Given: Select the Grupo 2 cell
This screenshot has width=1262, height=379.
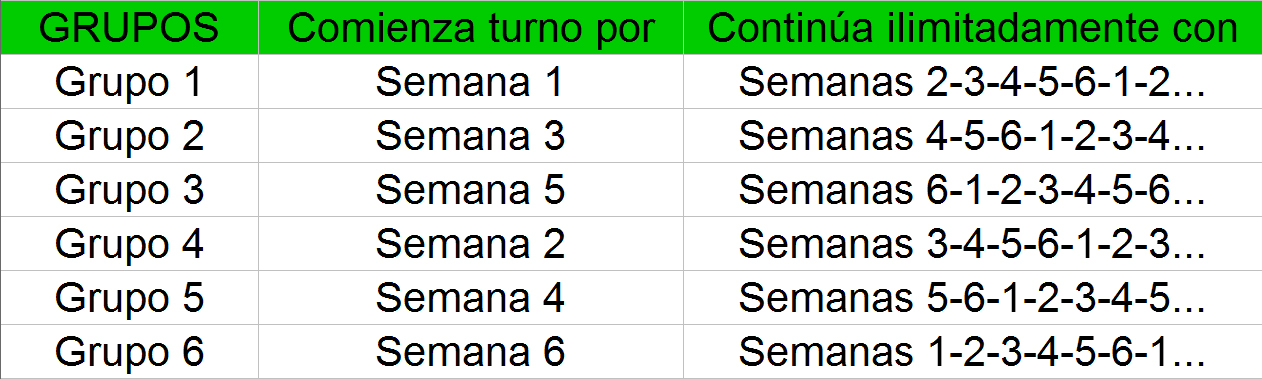Looking at the screenshot, I should pos(129,135).
